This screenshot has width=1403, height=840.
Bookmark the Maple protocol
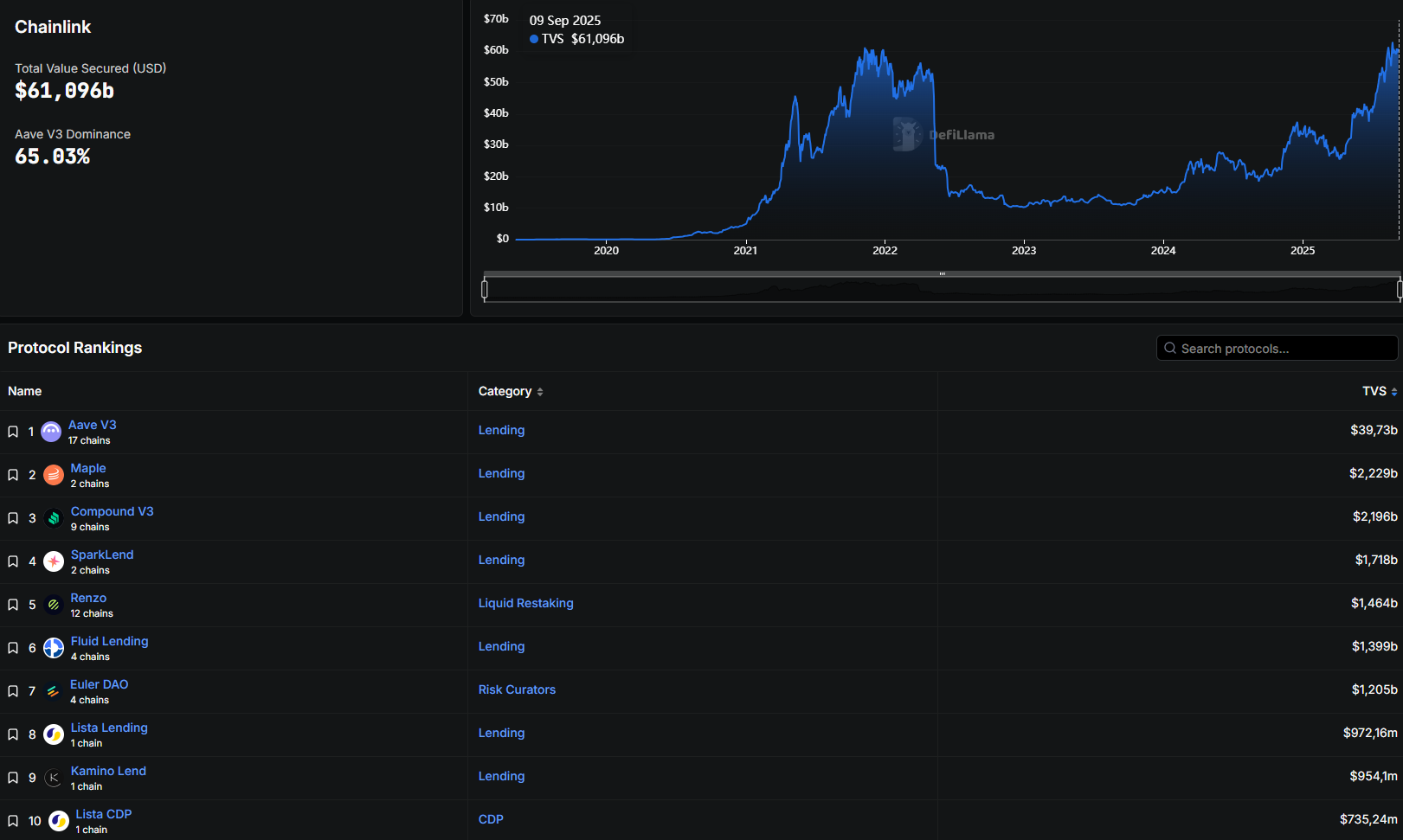click(x=13, y=475)
